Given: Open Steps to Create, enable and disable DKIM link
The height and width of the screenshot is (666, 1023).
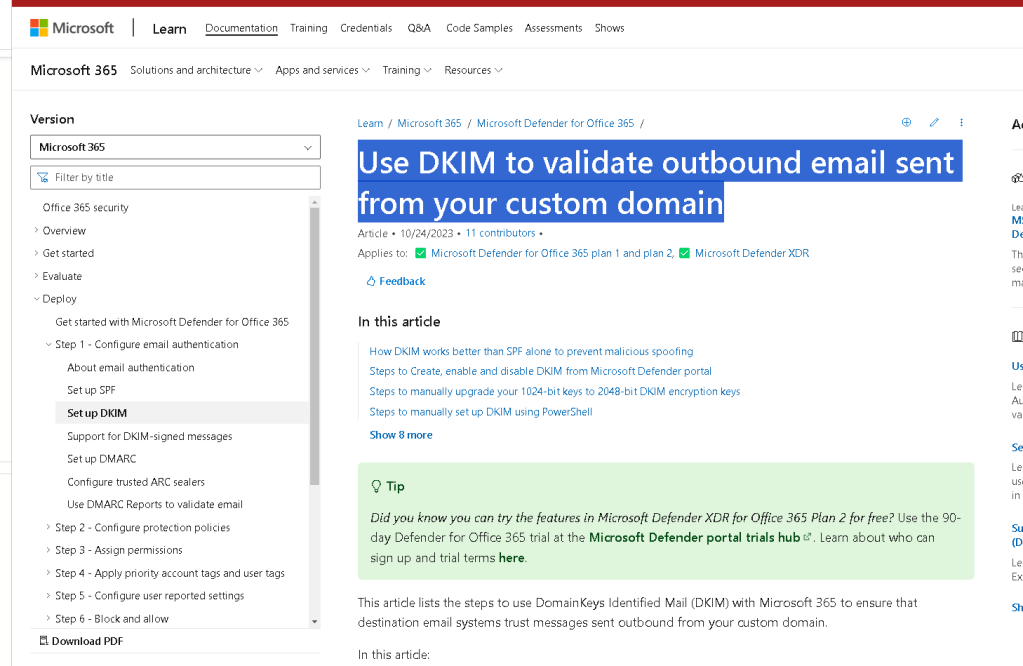Looking at the screenshot, I should 540,371.
